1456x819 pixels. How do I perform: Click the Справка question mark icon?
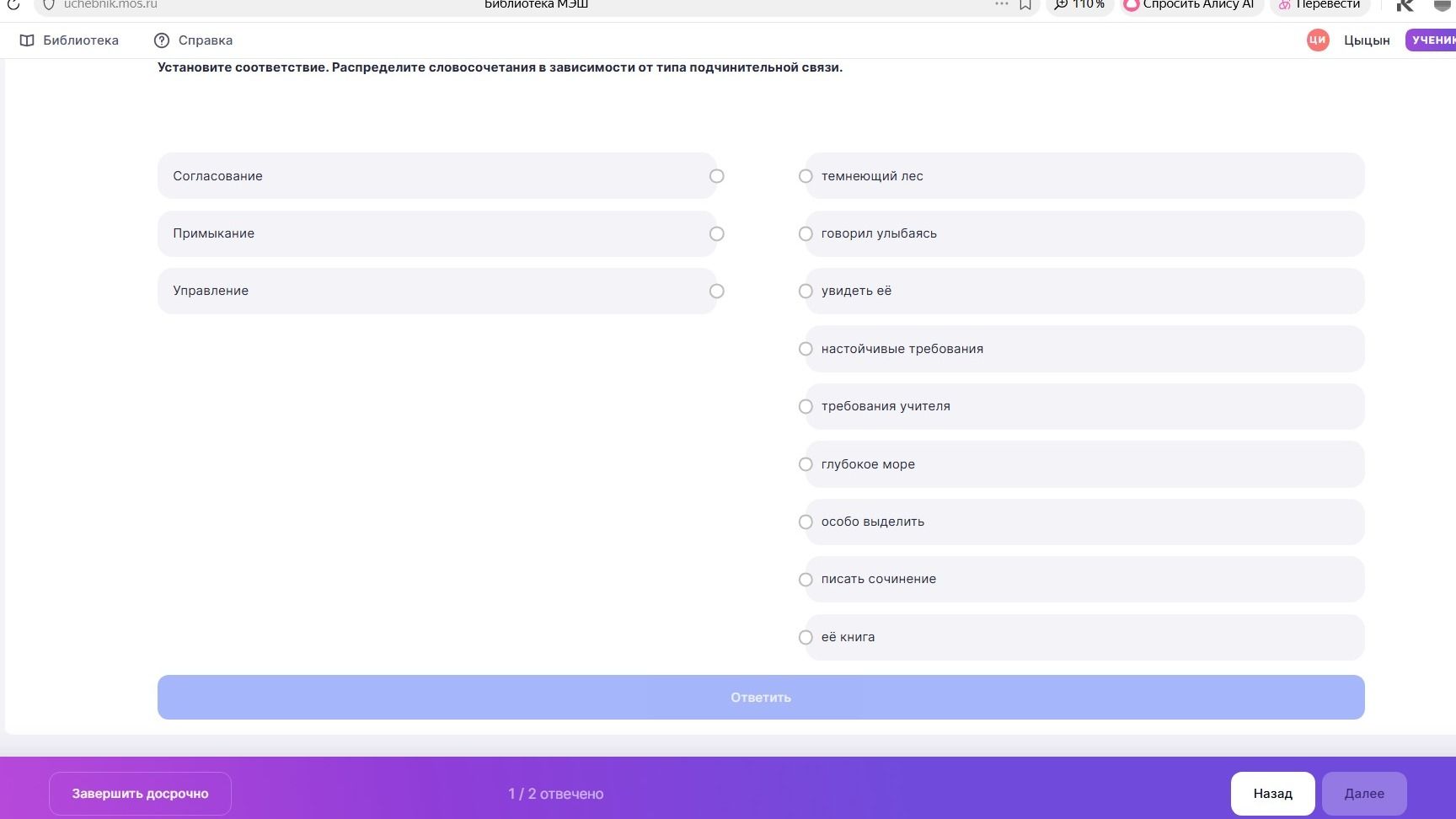[x=162, y=40]
